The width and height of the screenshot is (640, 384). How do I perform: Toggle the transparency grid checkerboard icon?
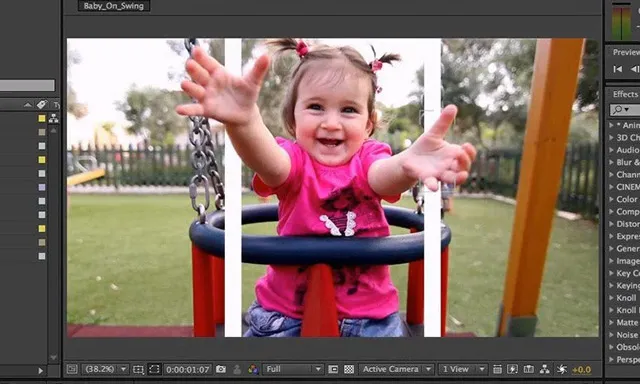click(349, 369)
